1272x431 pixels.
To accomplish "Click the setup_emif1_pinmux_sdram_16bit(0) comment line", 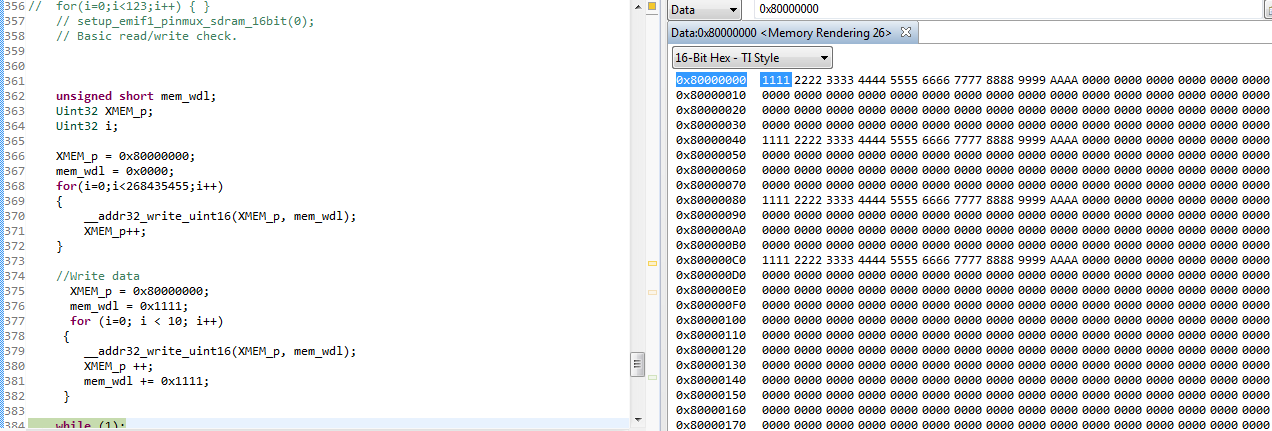I will 185,21.
